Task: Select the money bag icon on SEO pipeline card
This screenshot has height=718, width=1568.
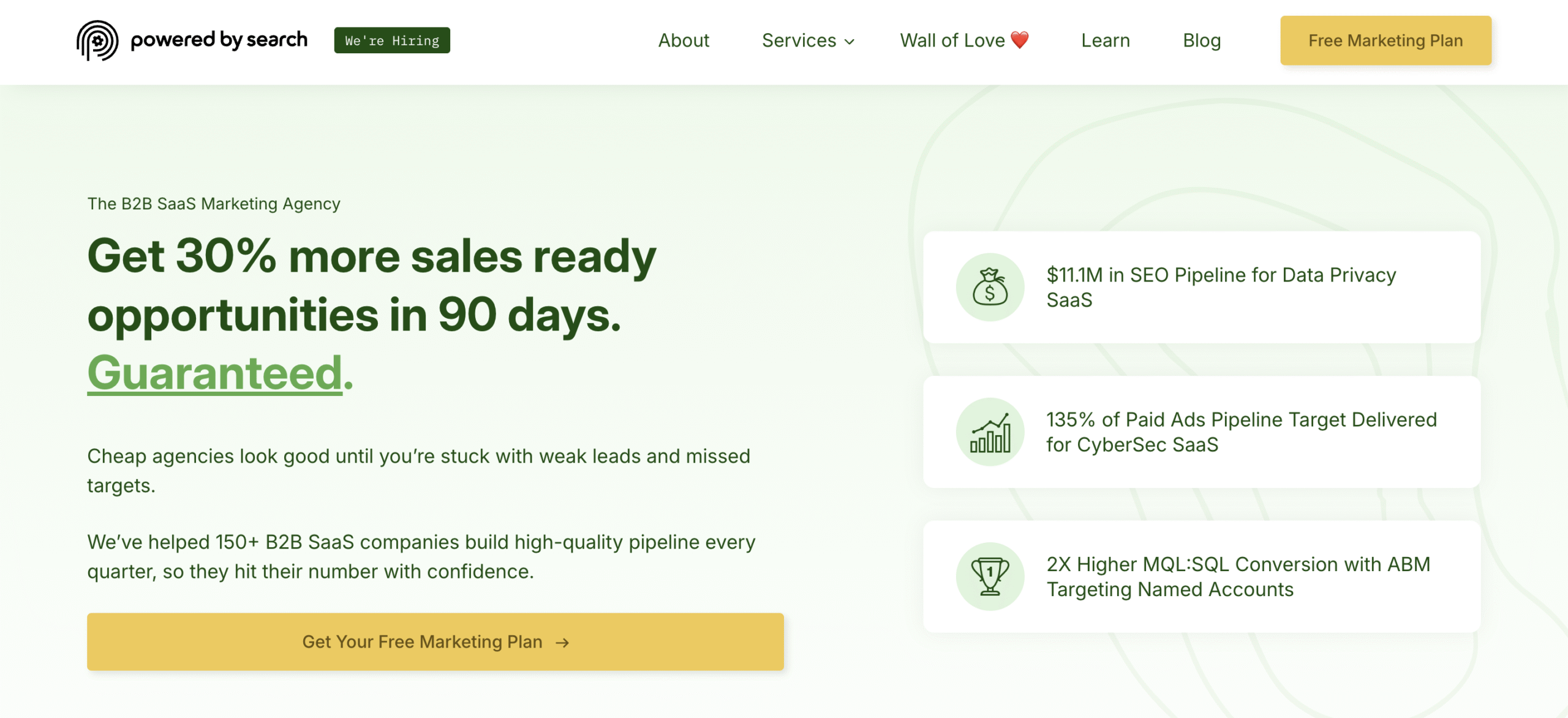Action: point(989,287)
